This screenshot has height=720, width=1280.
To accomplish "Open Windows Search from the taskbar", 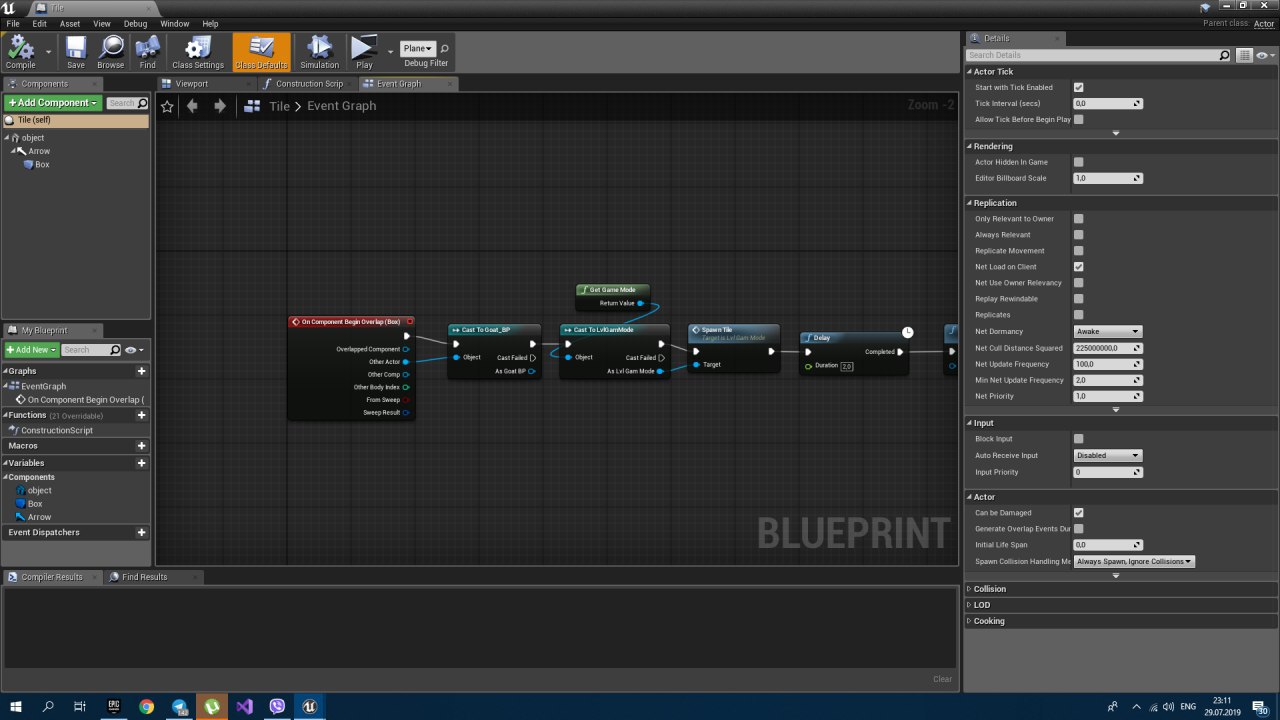I will coord(48,706).
